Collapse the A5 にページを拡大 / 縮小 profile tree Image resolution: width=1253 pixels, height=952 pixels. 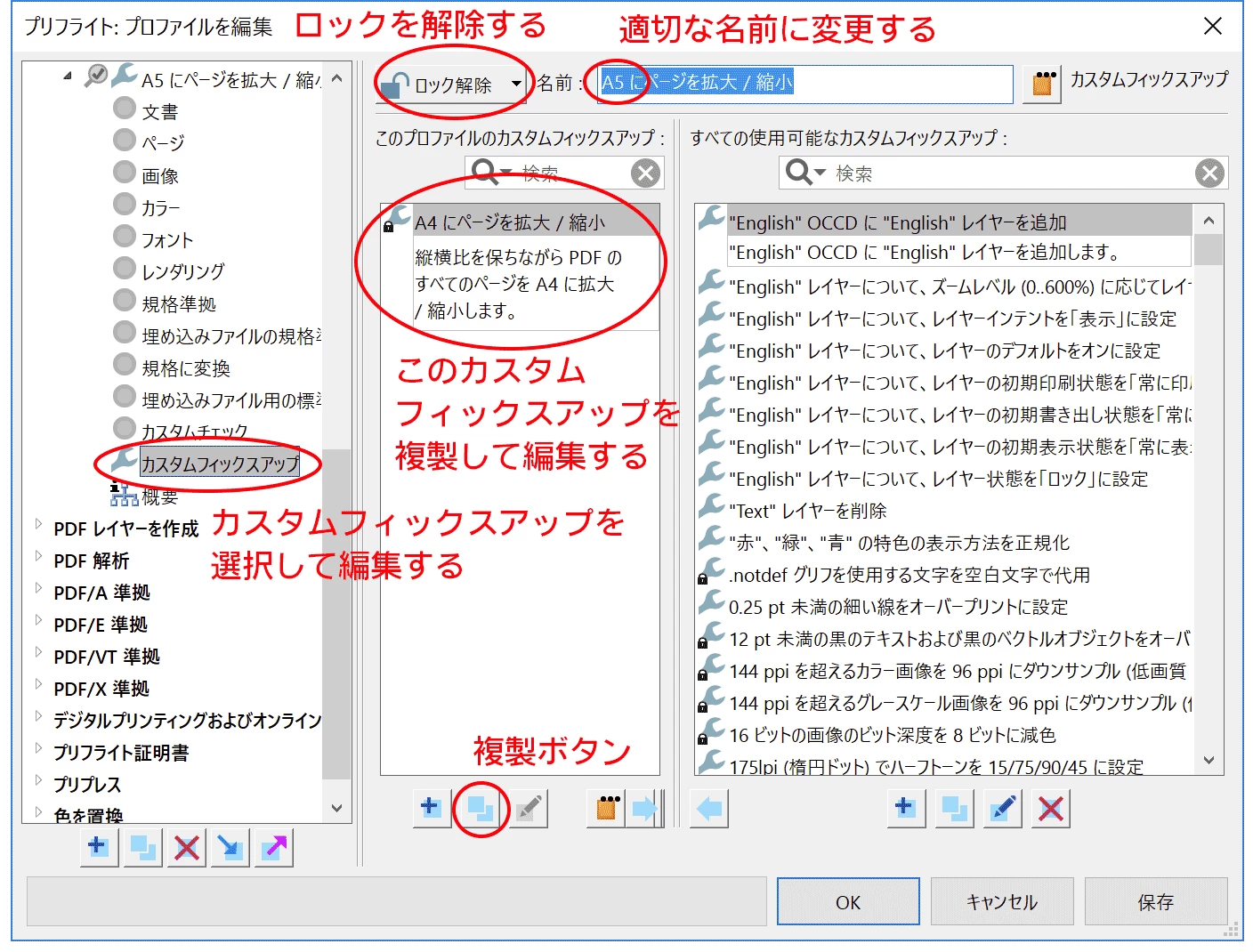tap(68, 77)
